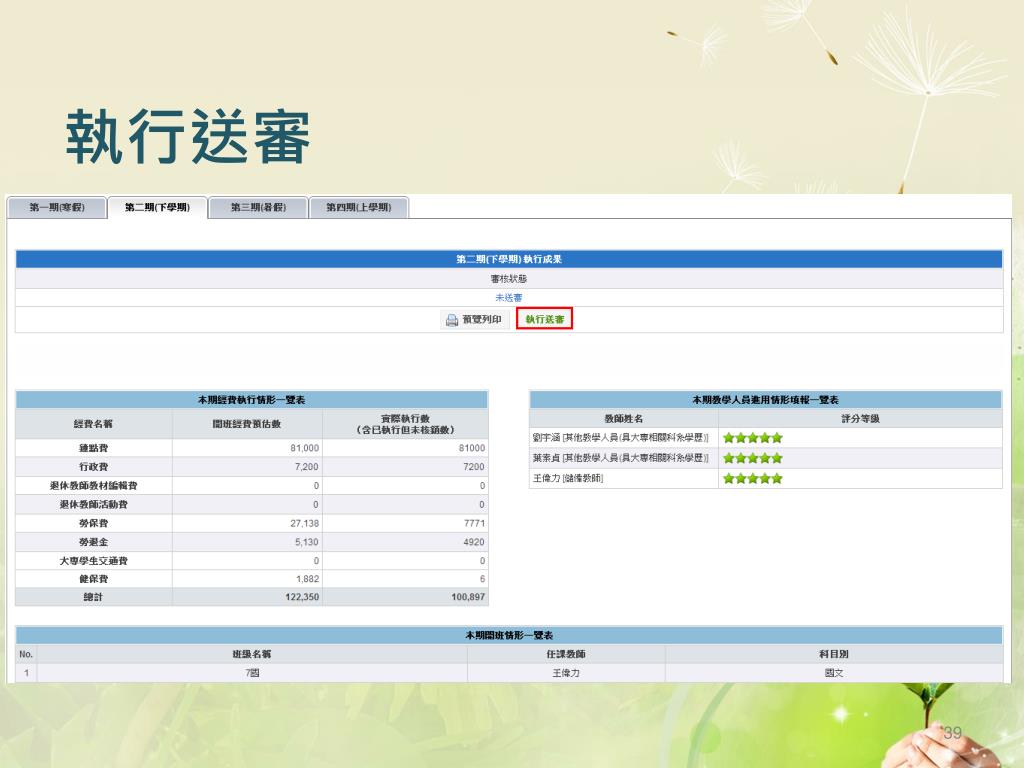This screenshot has width=1024, height=768.
Task: Switch to the 第一期(寒假) tab
Action: (56, 208)
